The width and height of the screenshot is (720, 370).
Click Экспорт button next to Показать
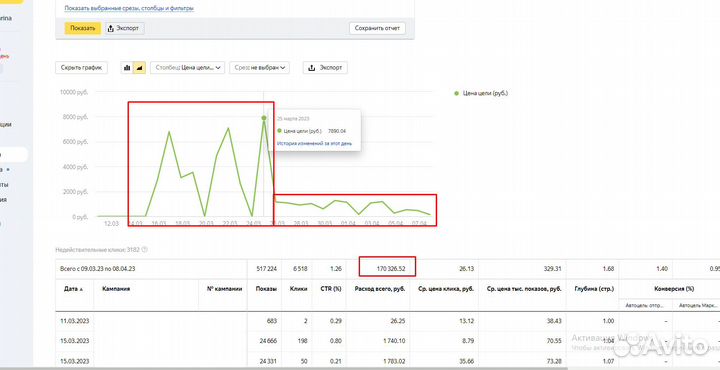[125, 28]
